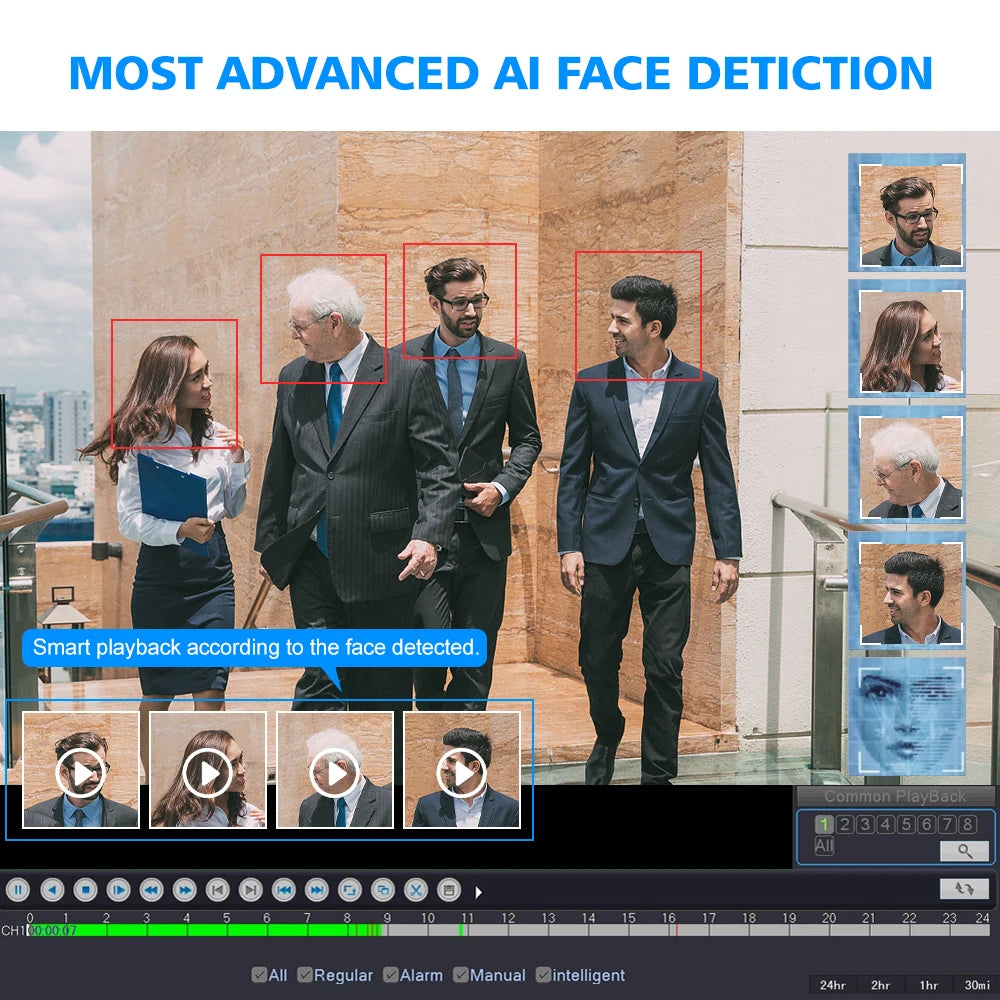
Task: Click the scissors clip icon
Action: point(415,889)
